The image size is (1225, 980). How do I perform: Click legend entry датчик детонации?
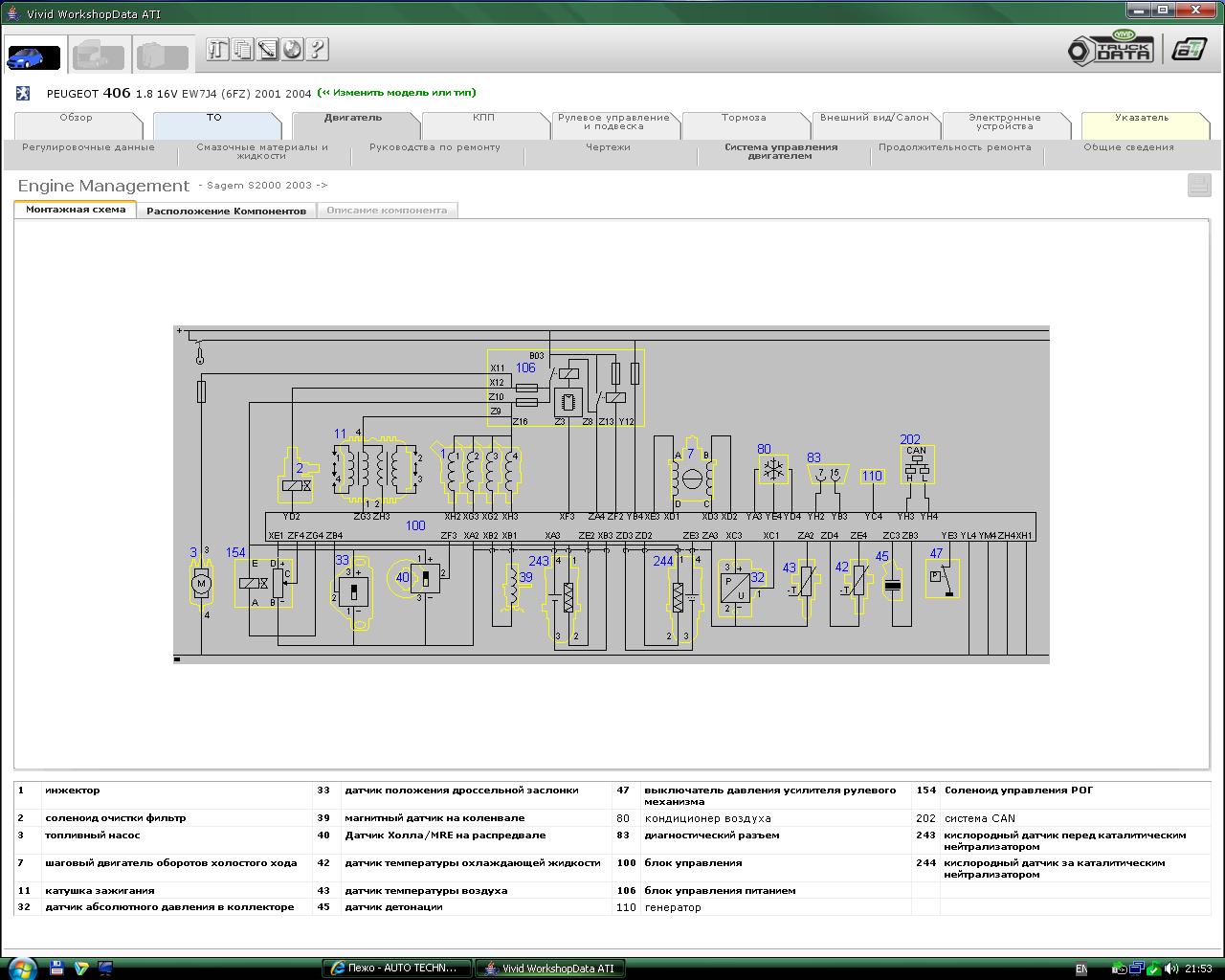click(x=393, y=907)
